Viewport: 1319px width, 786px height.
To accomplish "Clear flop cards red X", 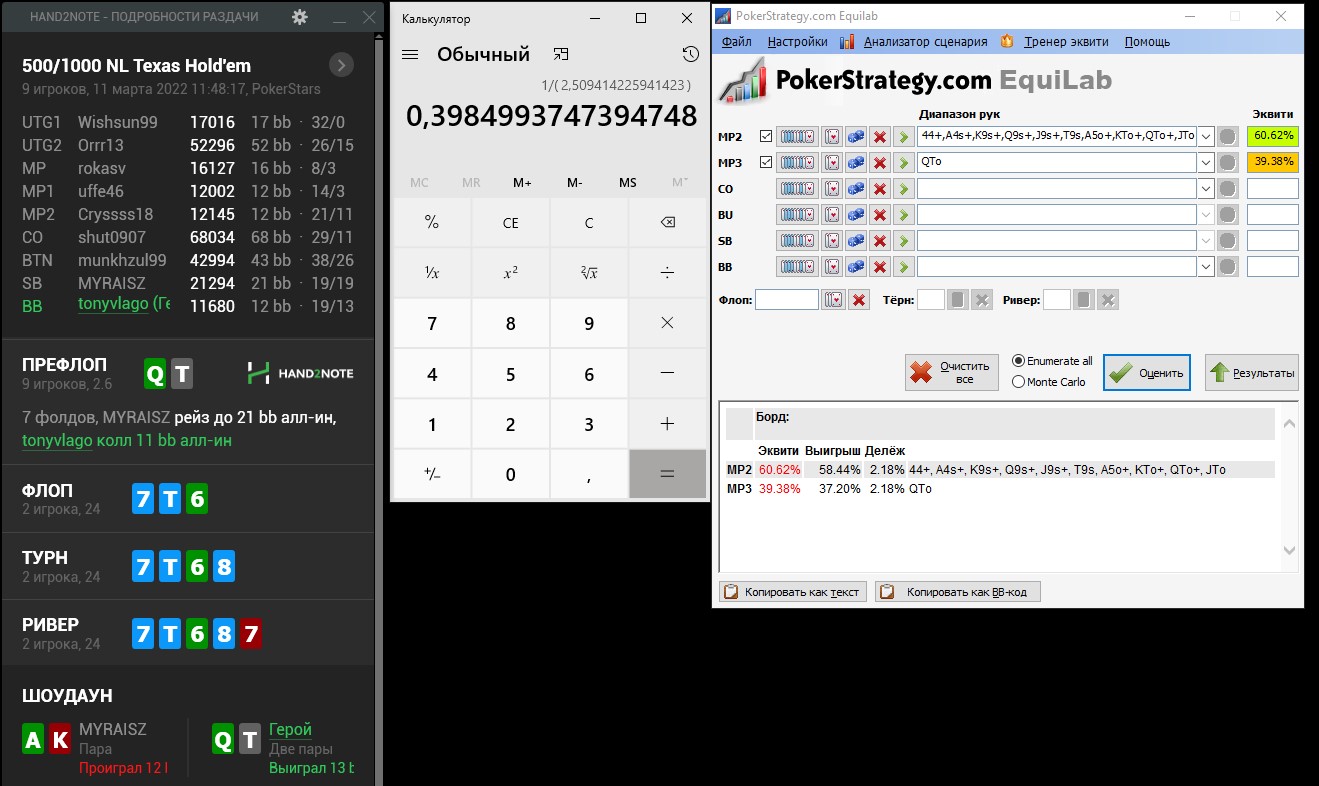I will (x=858, y=300).
